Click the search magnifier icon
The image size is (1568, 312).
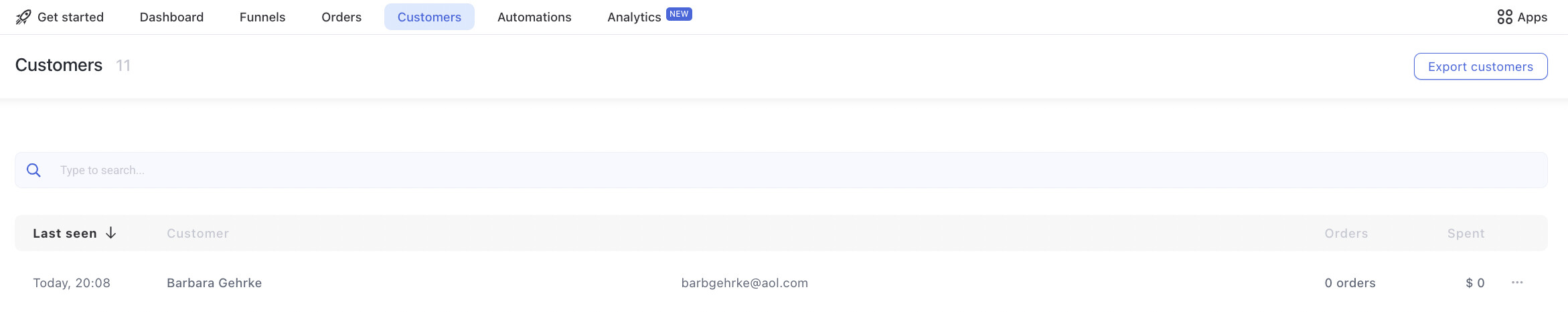pyautogui.click(x=33, y=170)
